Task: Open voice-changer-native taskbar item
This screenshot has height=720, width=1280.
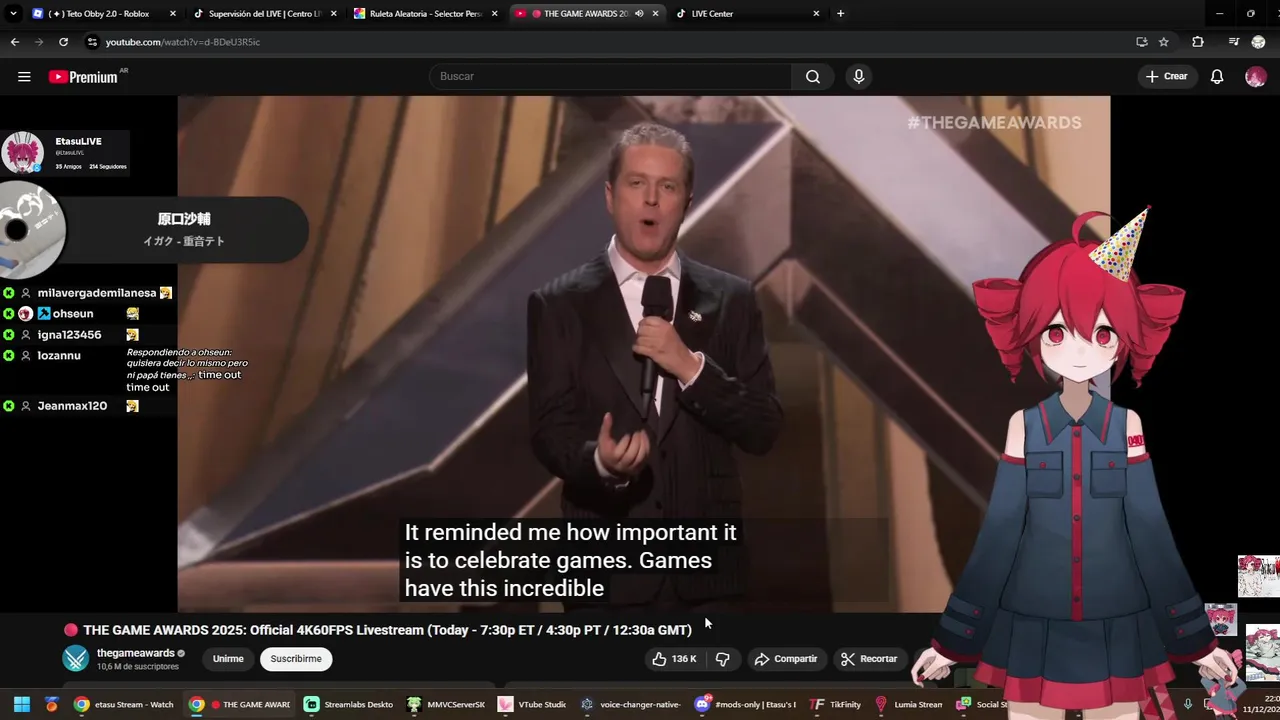Action: (x=631, y=704)
